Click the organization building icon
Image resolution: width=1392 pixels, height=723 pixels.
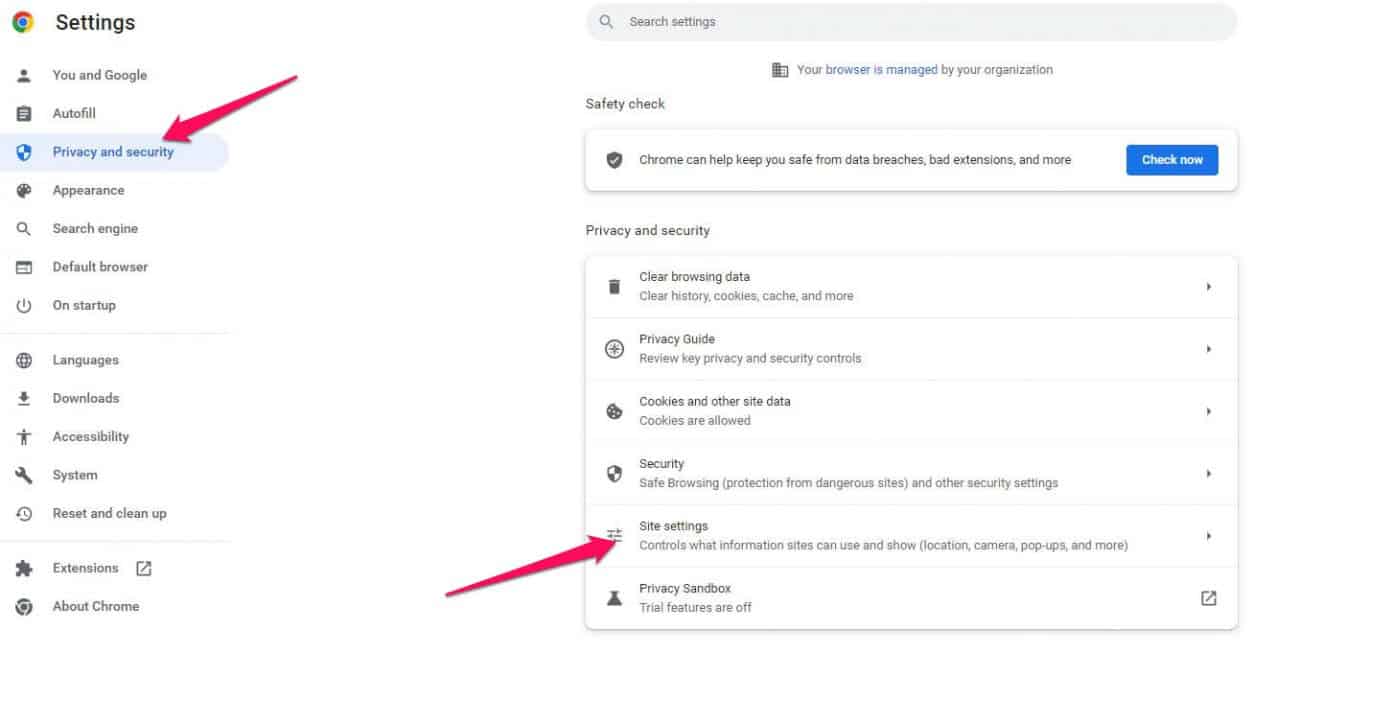(x=780, y=69)
